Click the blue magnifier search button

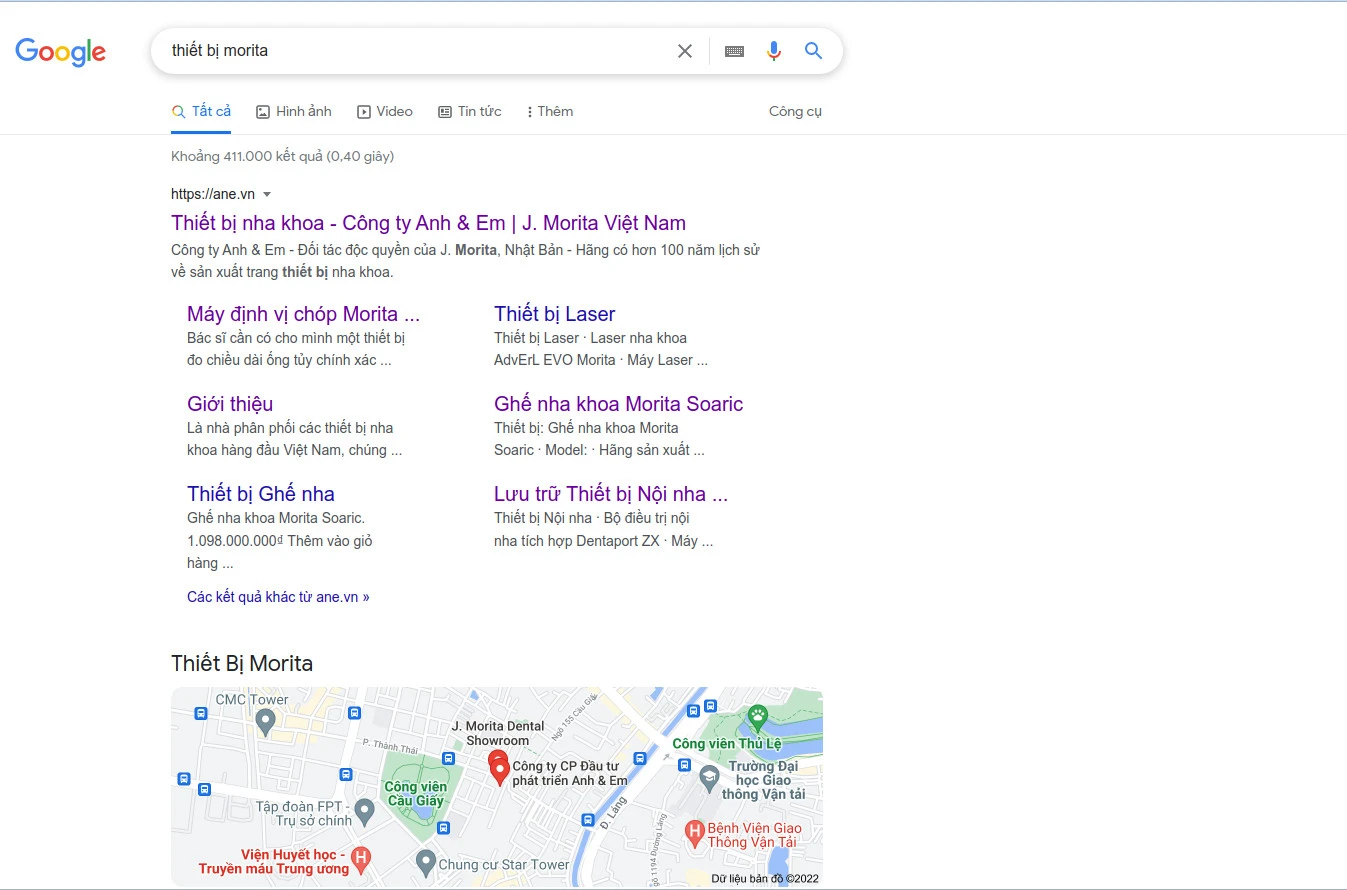814,51
